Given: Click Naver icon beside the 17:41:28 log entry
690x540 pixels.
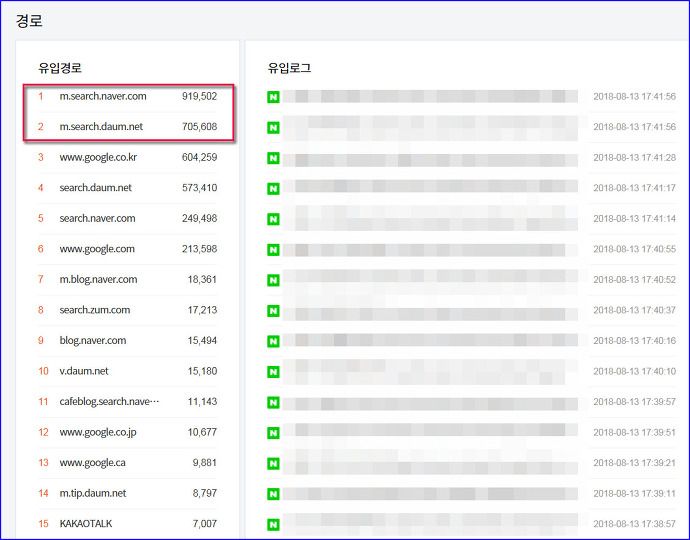Looking at the screenshot, I should [x=273, y=158].
